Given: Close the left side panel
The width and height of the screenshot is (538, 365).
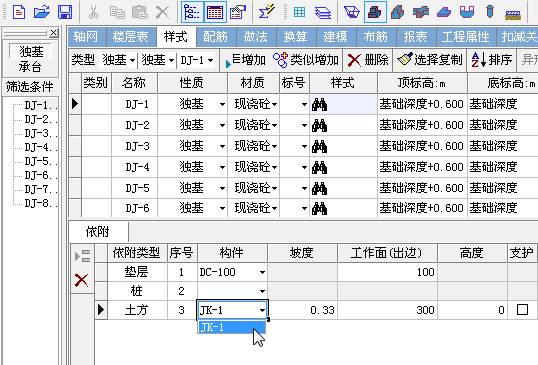Looking at the screenshot, I should (54, 33).
